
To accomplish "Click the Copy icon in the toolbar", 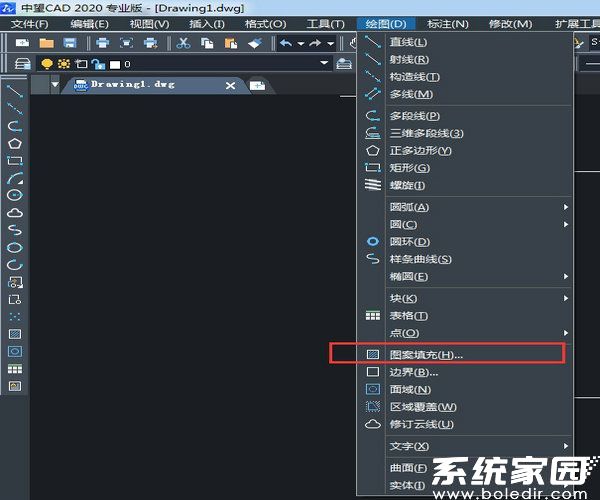I will coord(207,43).
